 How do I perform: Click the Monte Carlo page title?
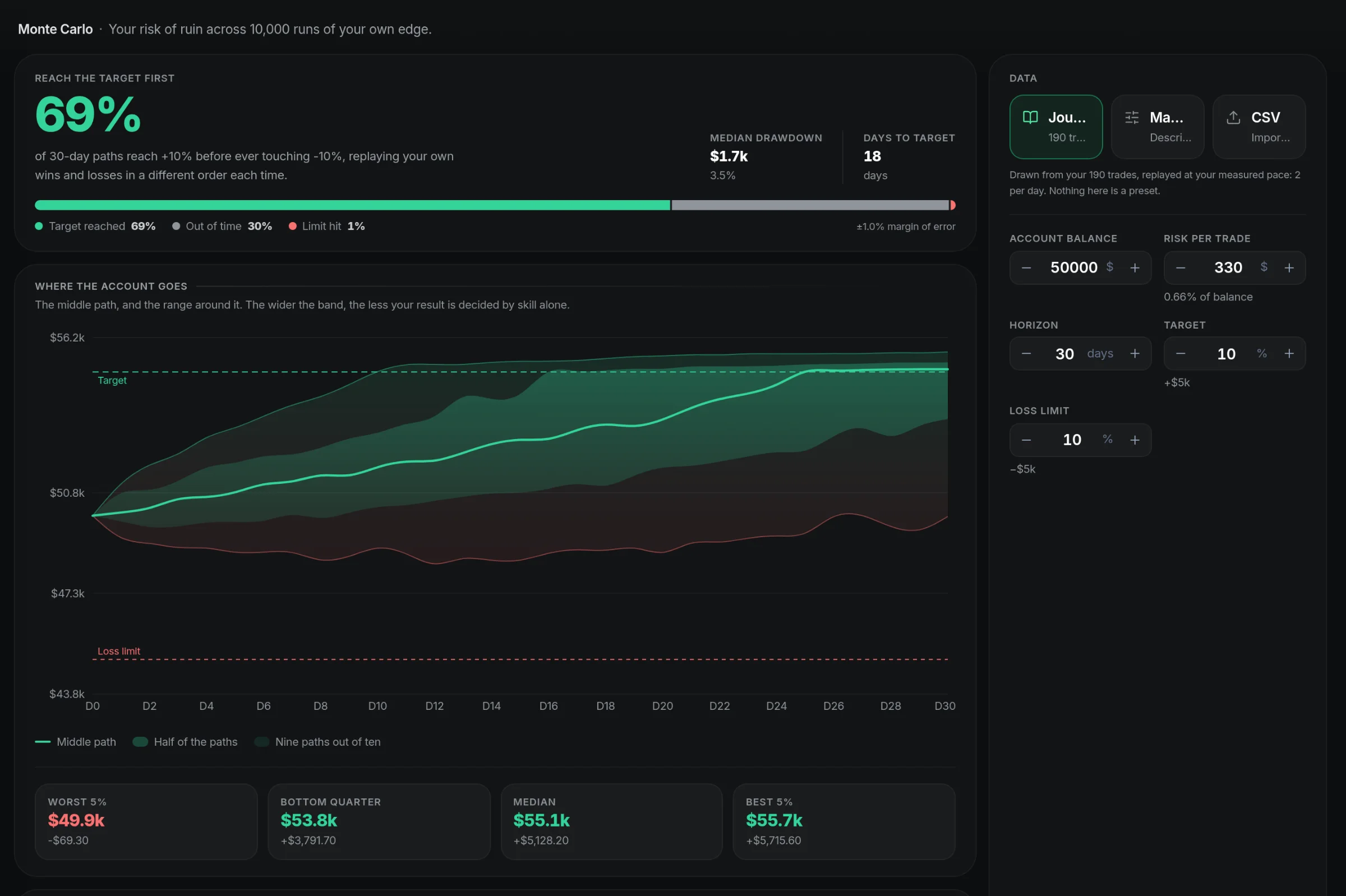[x=56, y=29]
